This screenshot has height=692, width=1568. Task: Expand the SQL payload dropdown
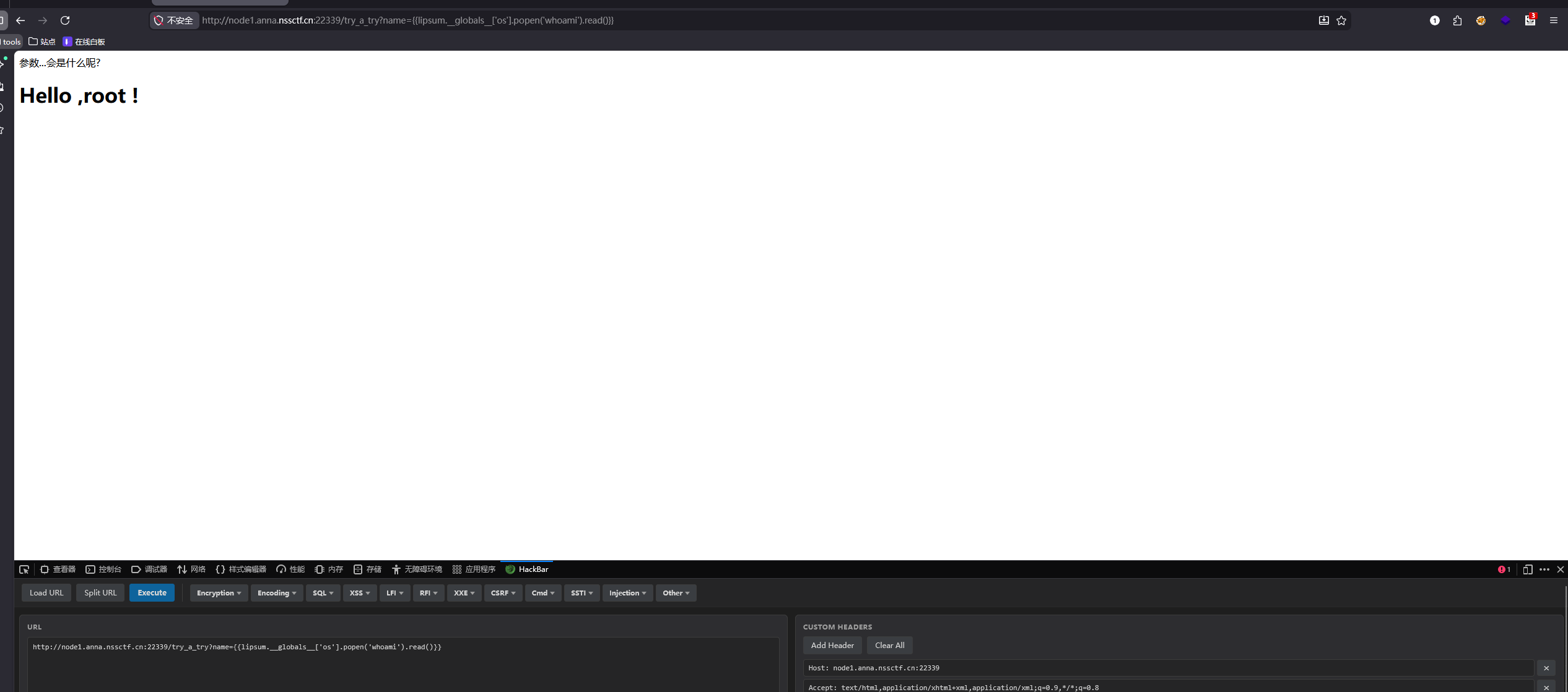tap(323, 593)
